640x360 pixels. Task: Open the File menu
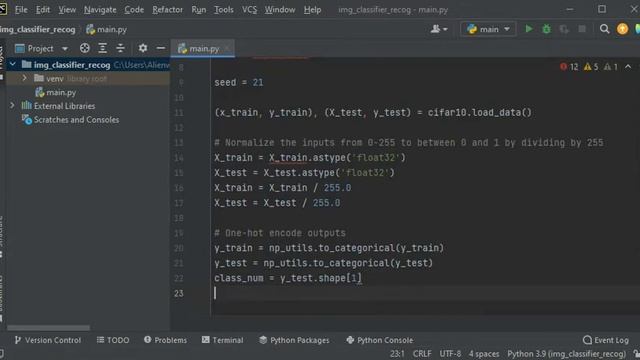21,9
